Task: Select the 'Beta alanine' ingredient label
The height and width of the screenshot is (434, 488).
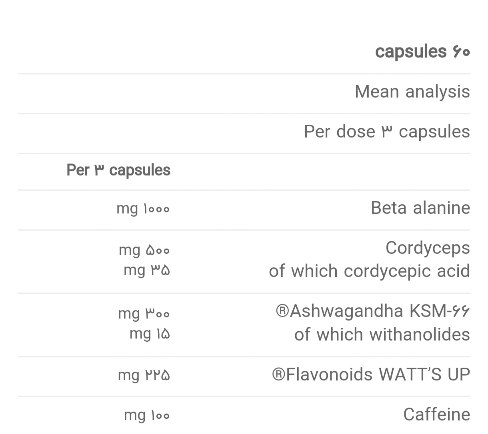Action: point(420,208)
